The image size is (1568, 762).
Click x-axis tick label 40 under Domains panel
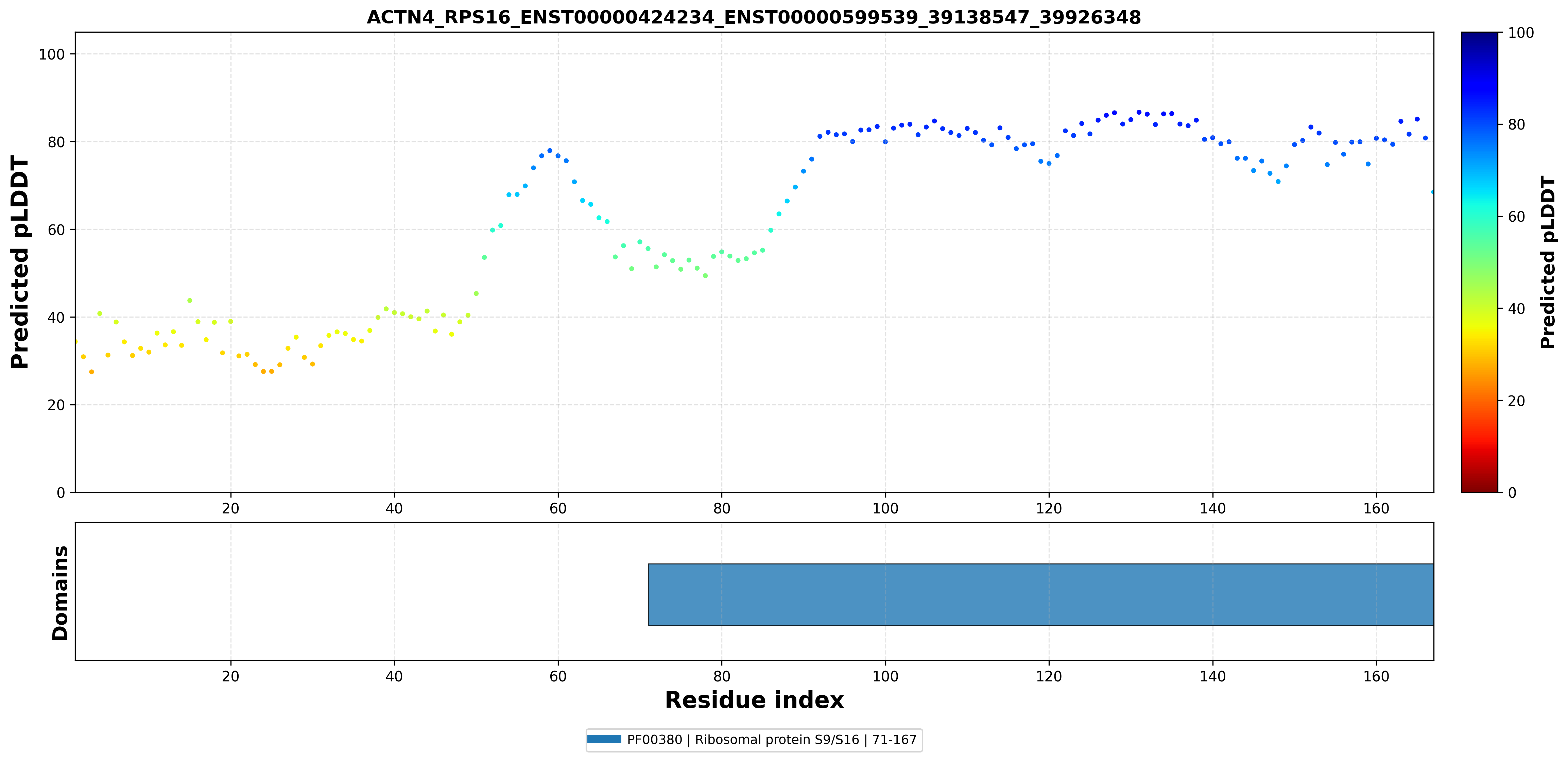pos(394,676)
